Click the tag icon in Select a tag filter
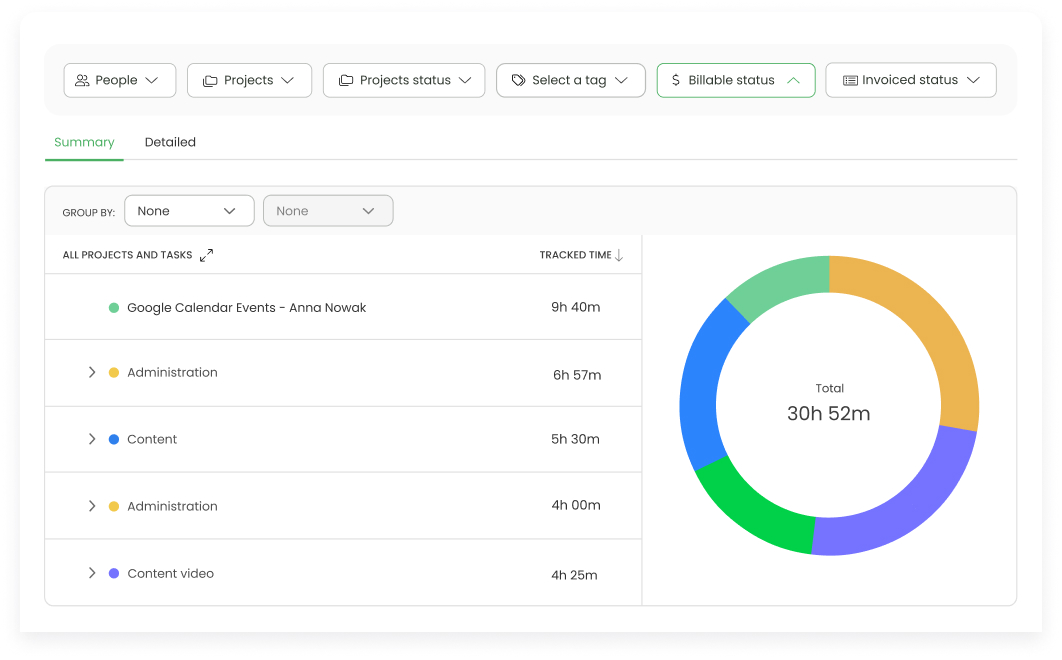The height and width of the screenshot is (660, 1062). [519, 80]
